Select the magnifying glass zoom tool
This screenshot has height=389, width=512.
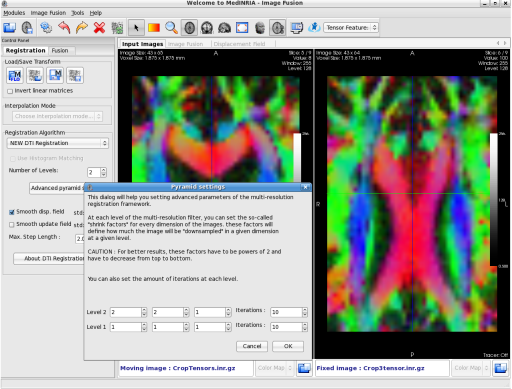pos(172,27)
